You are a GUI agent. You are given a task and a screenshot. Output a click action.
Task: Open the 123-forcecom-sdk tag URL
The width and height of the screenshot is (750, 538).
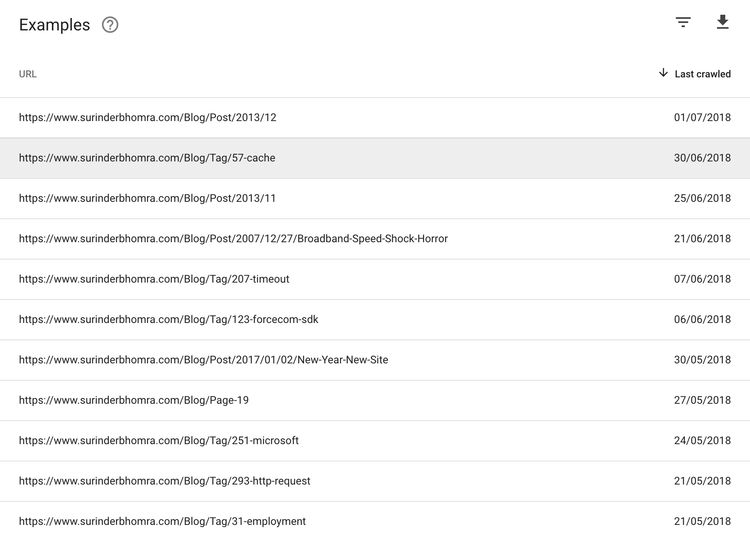(x=168, y=319)
